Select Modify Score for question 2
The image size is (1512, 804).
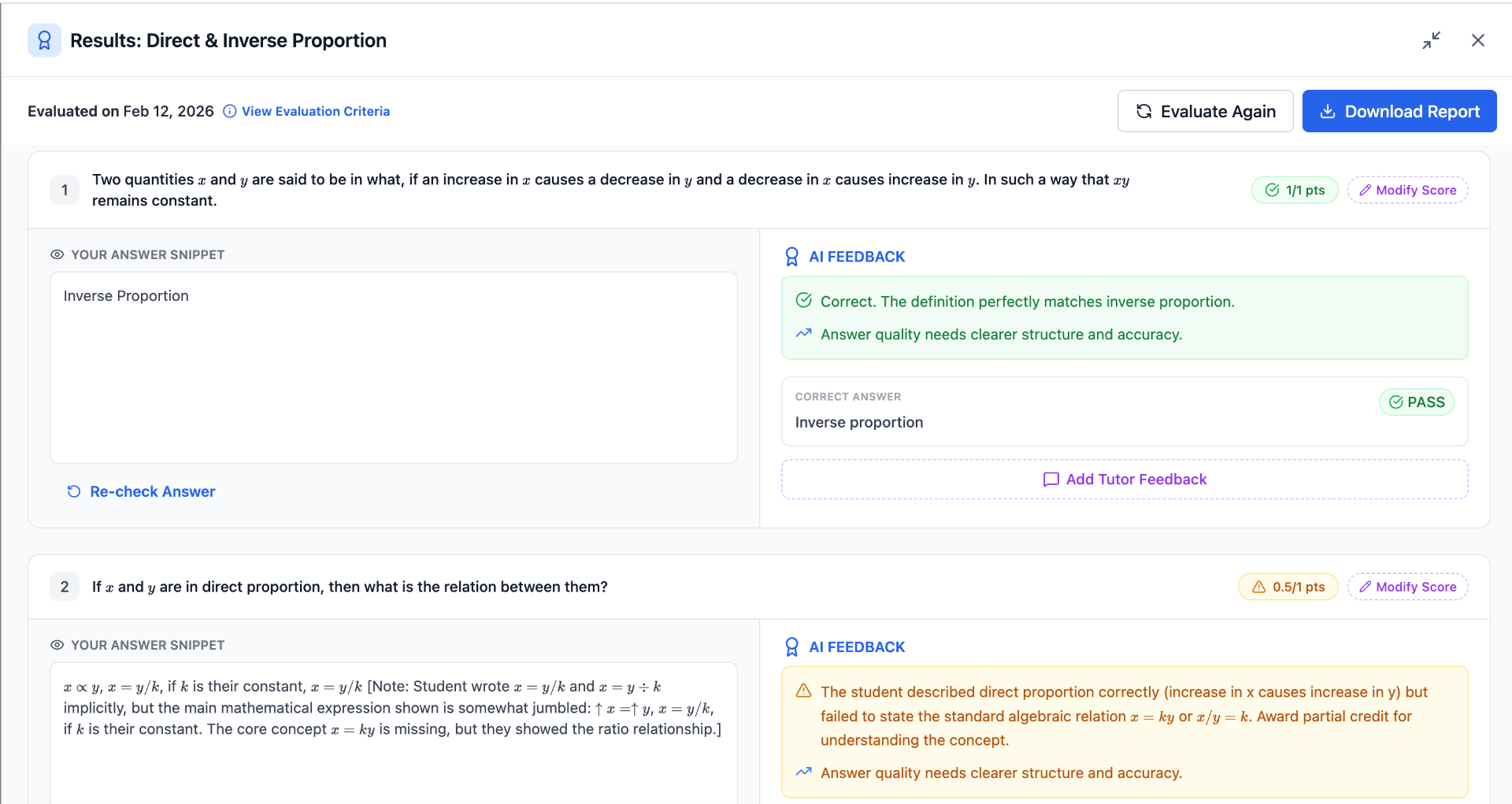click(x=1407, y=587)
